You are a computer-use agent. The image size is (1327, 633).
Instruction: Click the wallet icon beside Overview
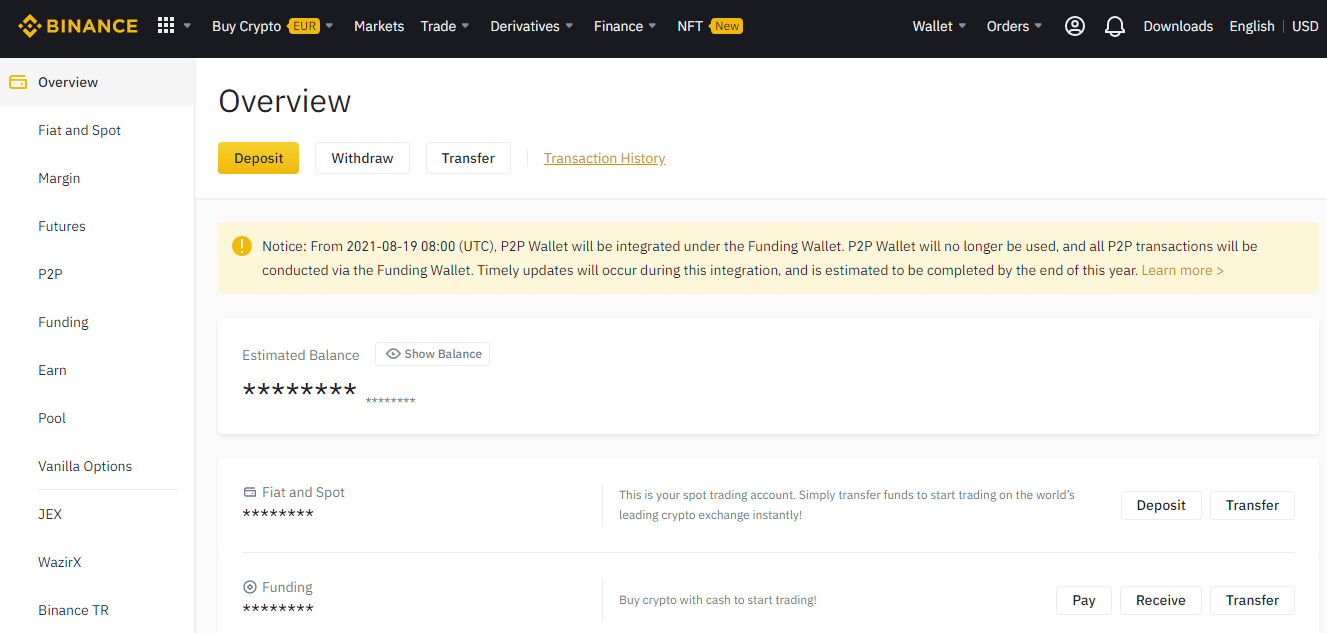(x=18, y=82)
